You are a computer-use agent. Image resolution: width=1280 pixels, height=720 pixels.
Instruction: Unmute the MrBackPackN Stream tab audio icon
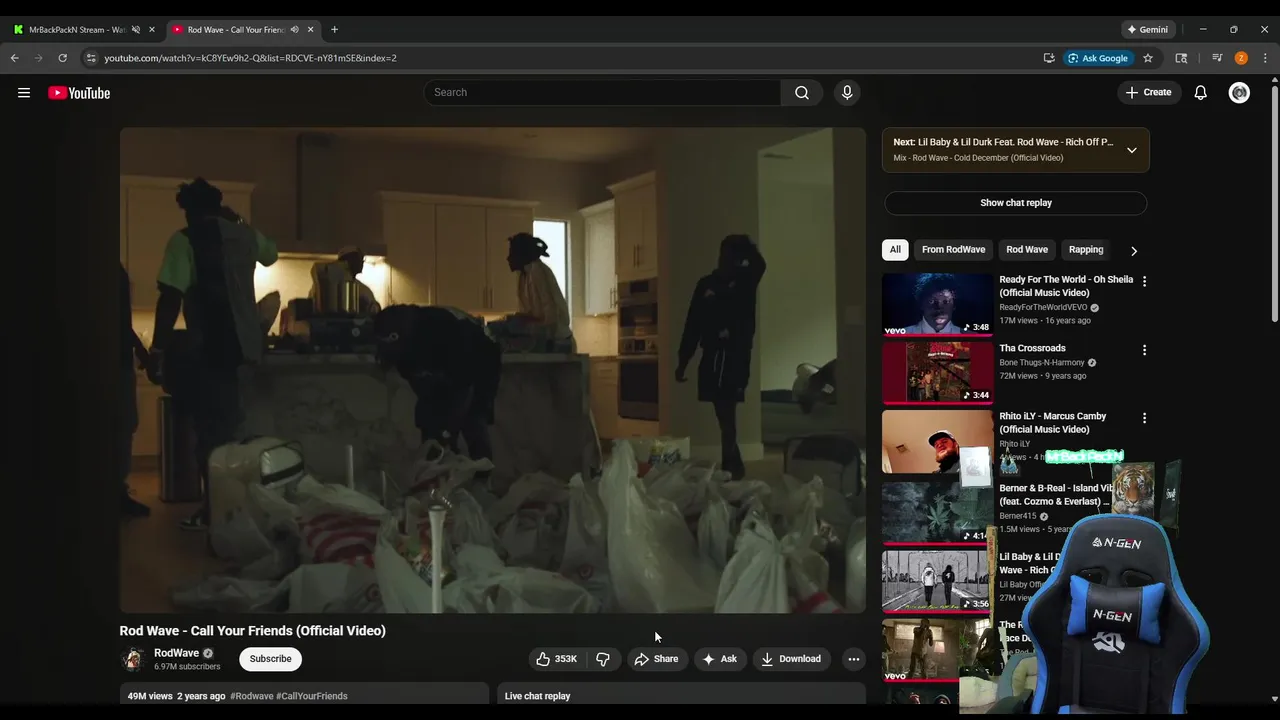click(x=136, y=30)
